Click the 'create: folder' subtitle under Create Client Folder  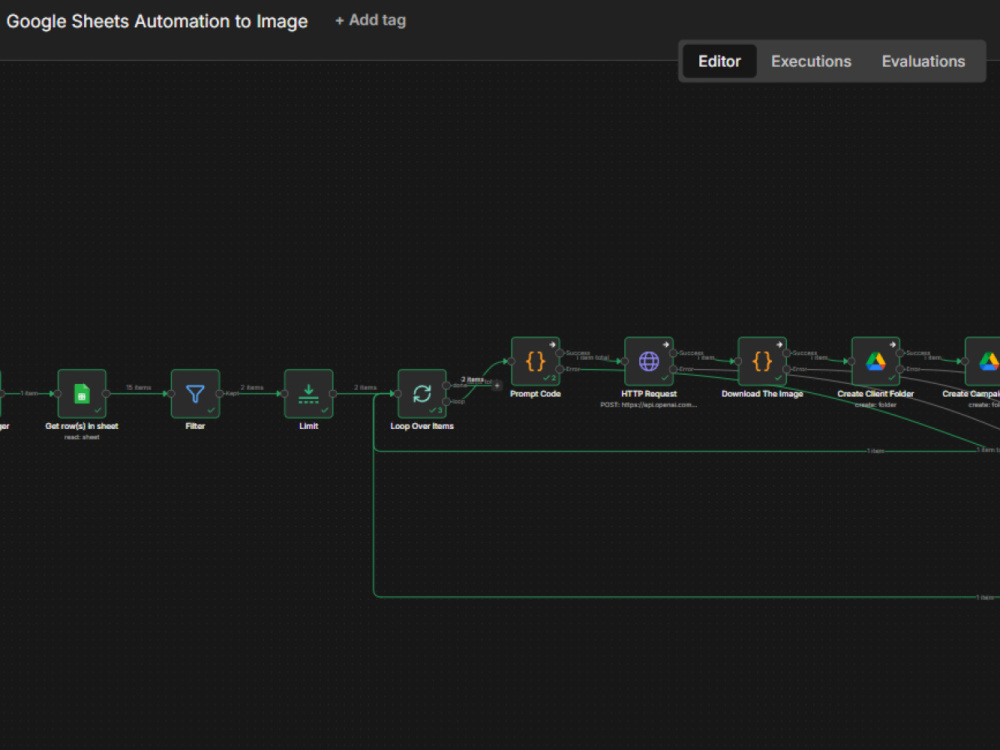(876, 404)
